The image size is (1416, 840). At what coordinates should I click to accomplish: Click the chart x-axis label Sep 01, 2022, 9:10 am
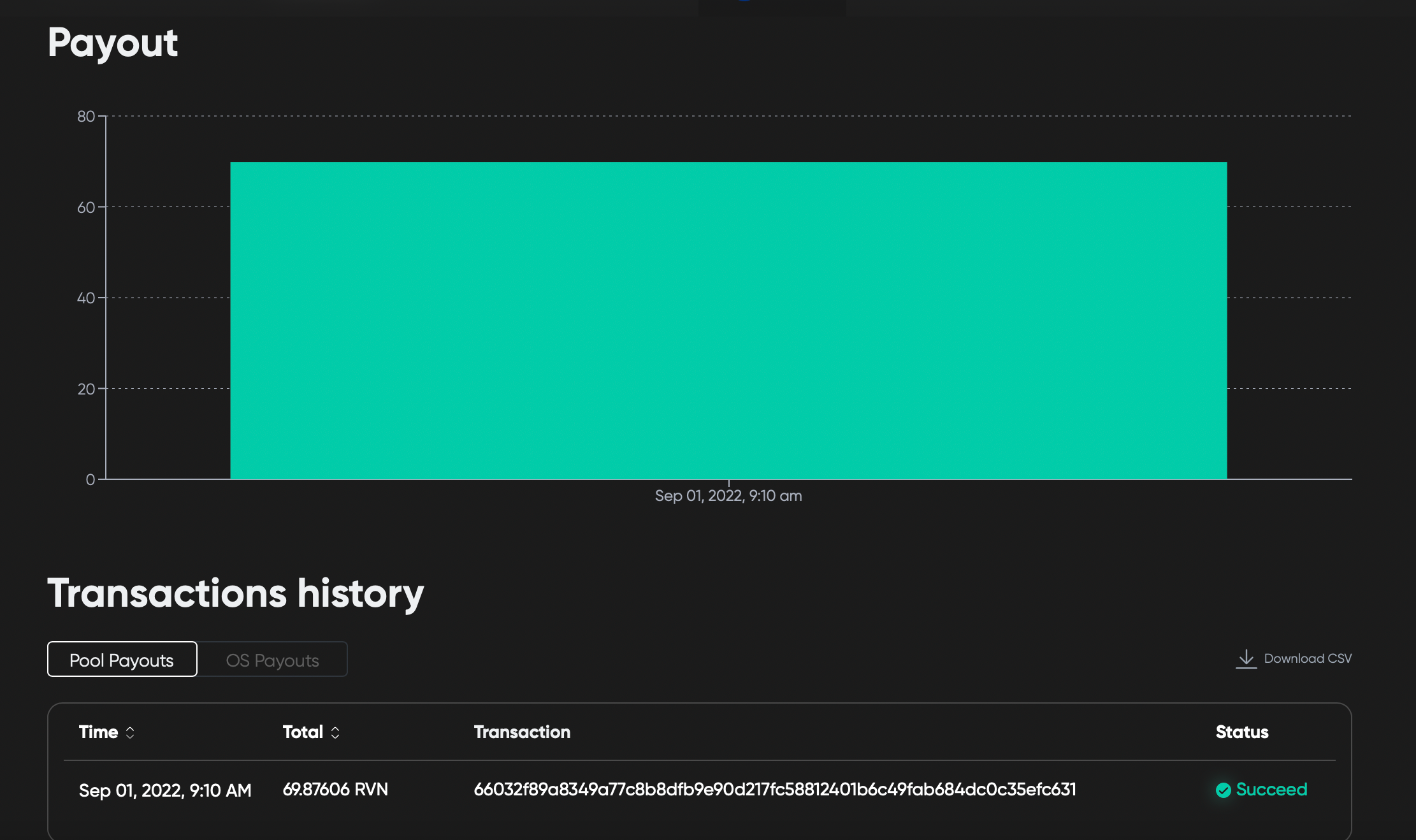coord(728,495)
